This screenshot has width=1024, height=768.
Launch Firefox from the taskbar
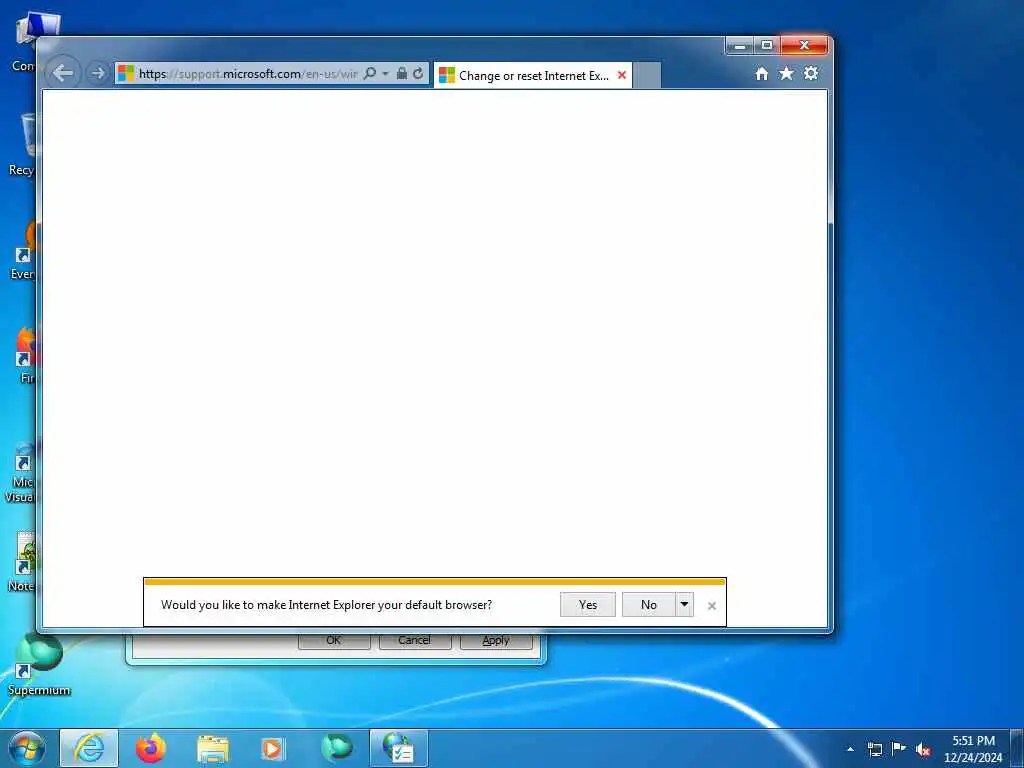tap(151, 748)
